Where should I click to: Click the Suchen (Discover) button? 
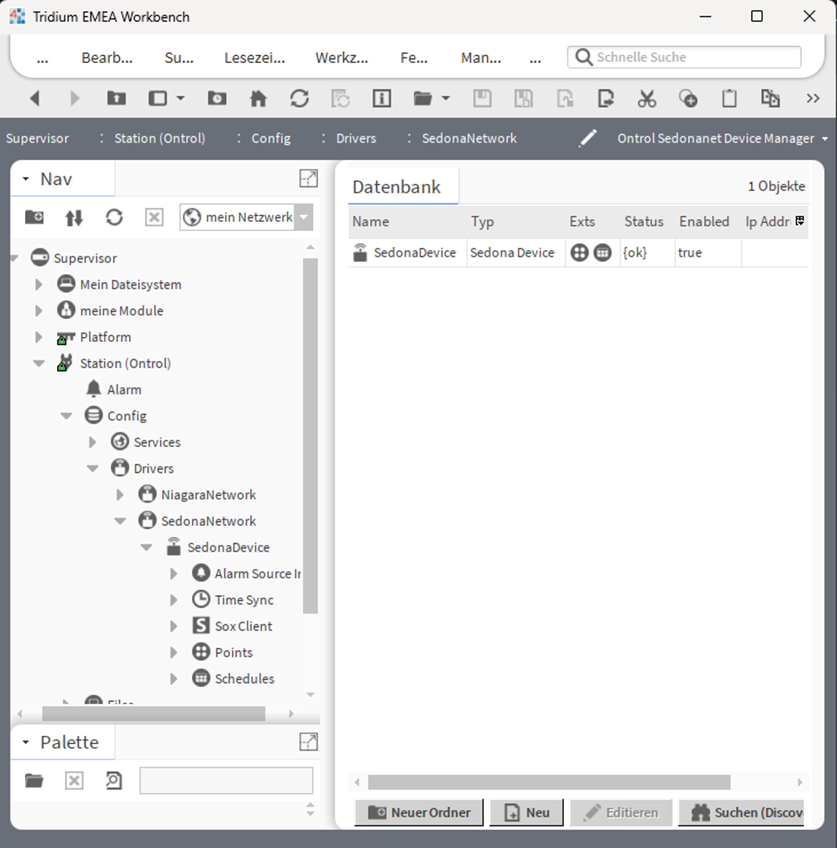click(x=741, y=812)
